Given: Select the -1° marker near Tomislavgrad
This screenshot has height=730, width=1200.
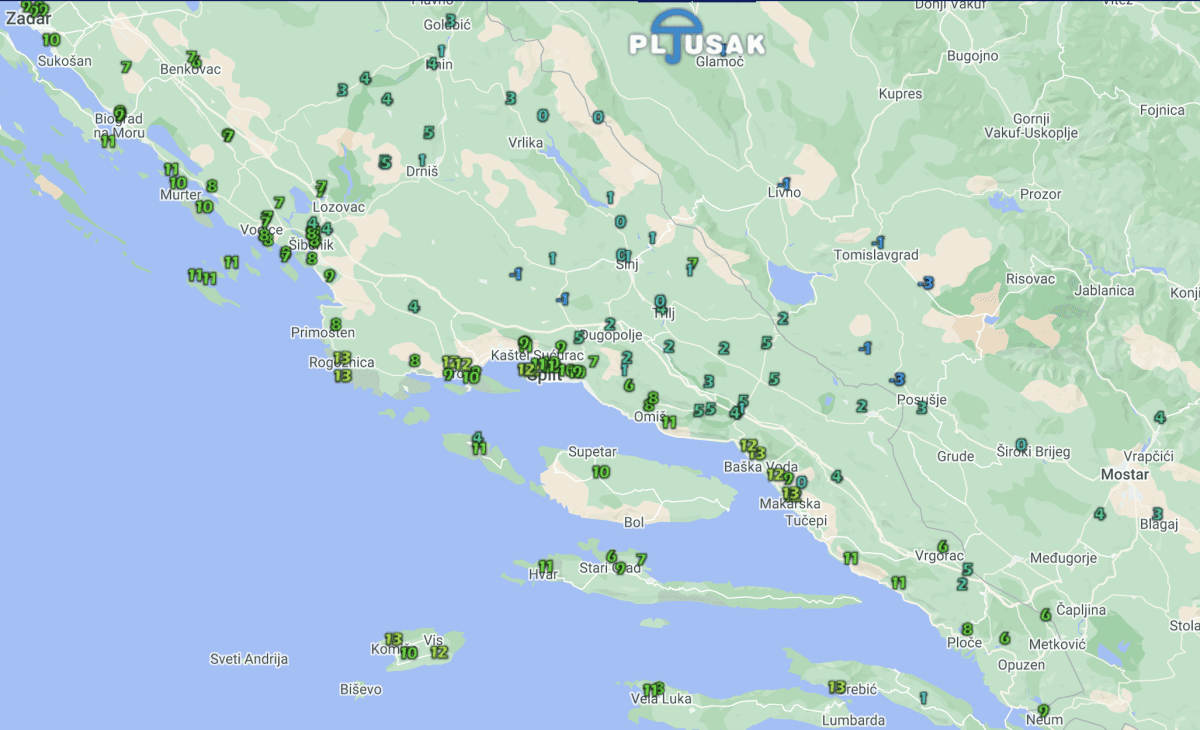Looking at the screenshot, I should click(x=878, y=242).
